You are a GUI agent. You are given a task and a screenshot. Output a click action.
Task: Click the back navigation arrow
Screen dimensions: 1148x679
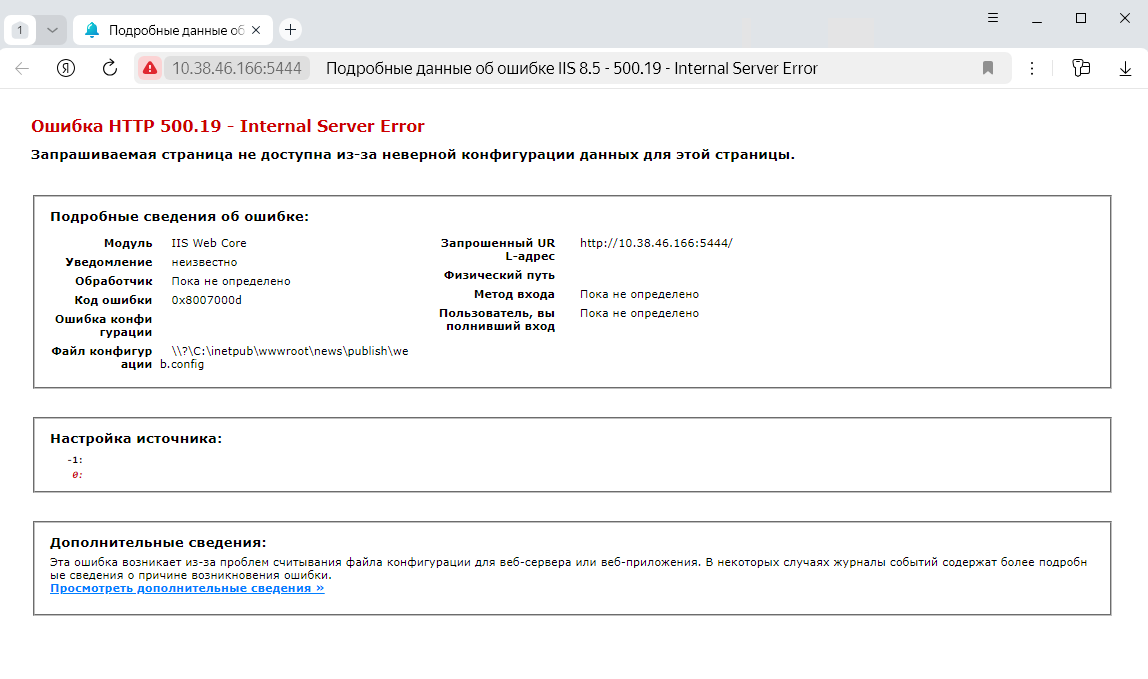pyautogui.click(x=22, y=68)
